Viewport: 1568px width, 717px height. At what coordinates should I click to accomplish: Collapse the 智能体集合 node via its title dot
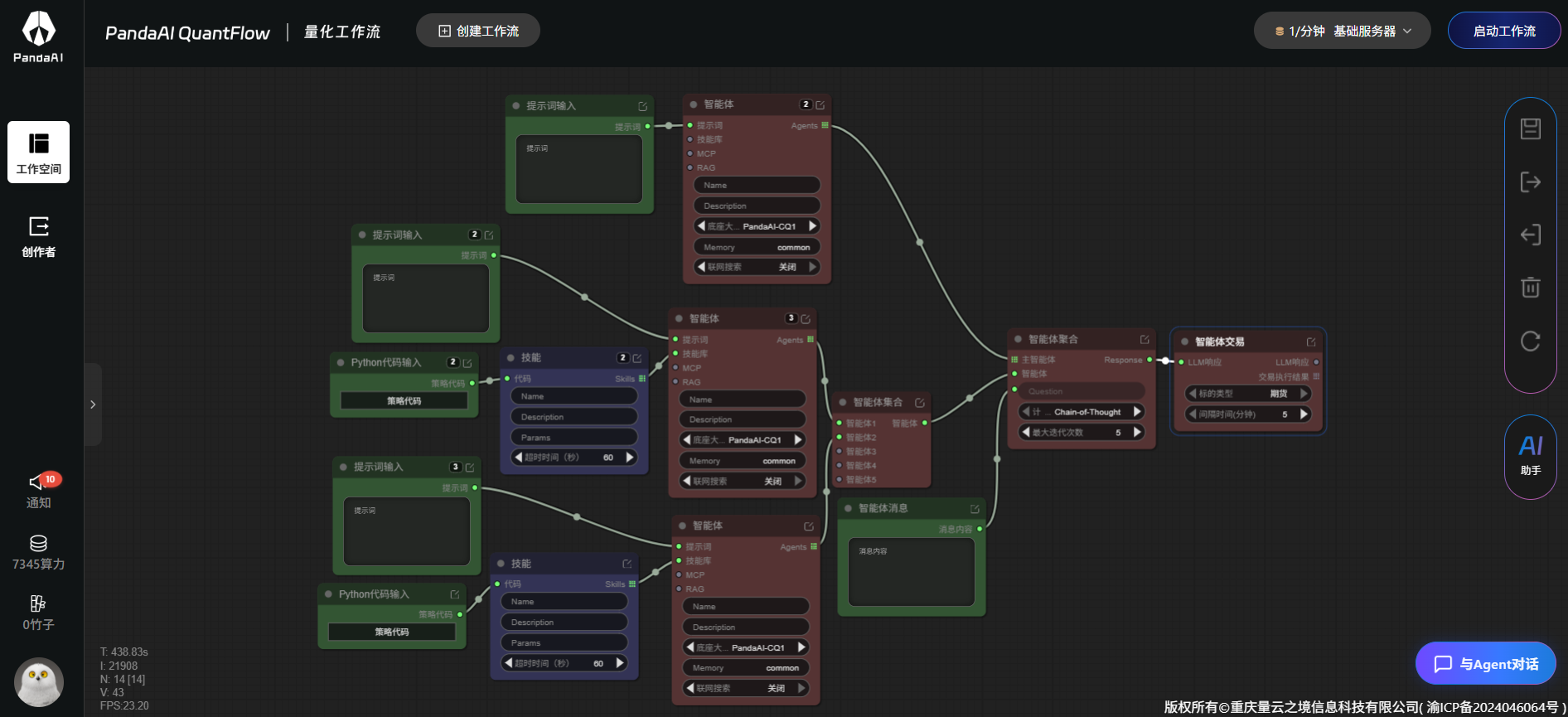843,402
